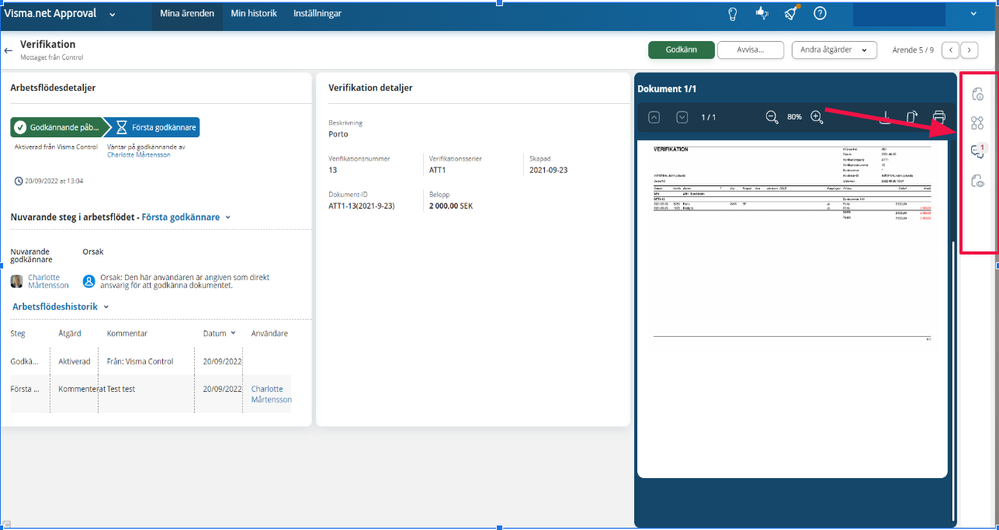Open the document info sidebar icon
Viewport: 999px width, 530px height.
coord(977,94)
